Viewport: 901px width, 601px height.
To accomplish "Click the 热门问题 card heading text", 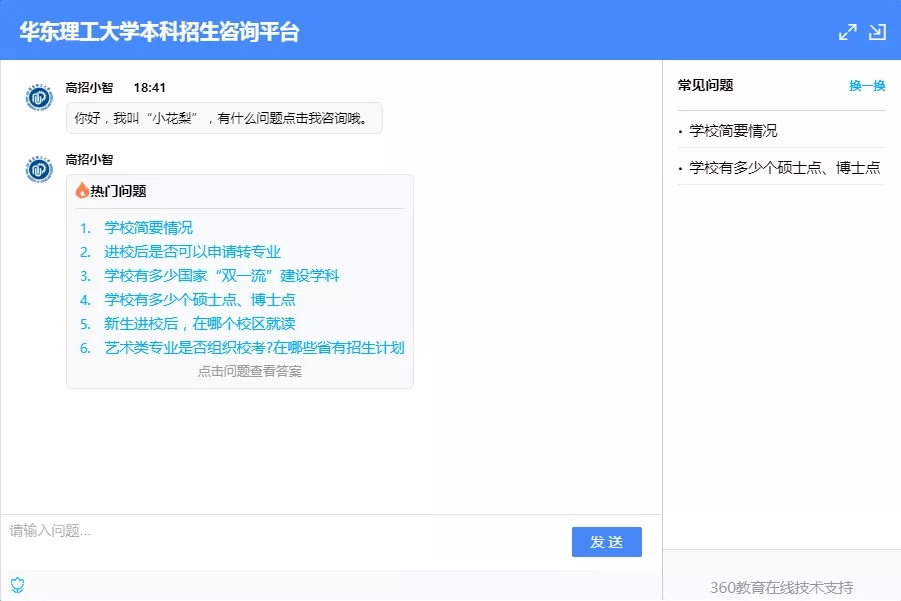I will [x=118, y=191].
